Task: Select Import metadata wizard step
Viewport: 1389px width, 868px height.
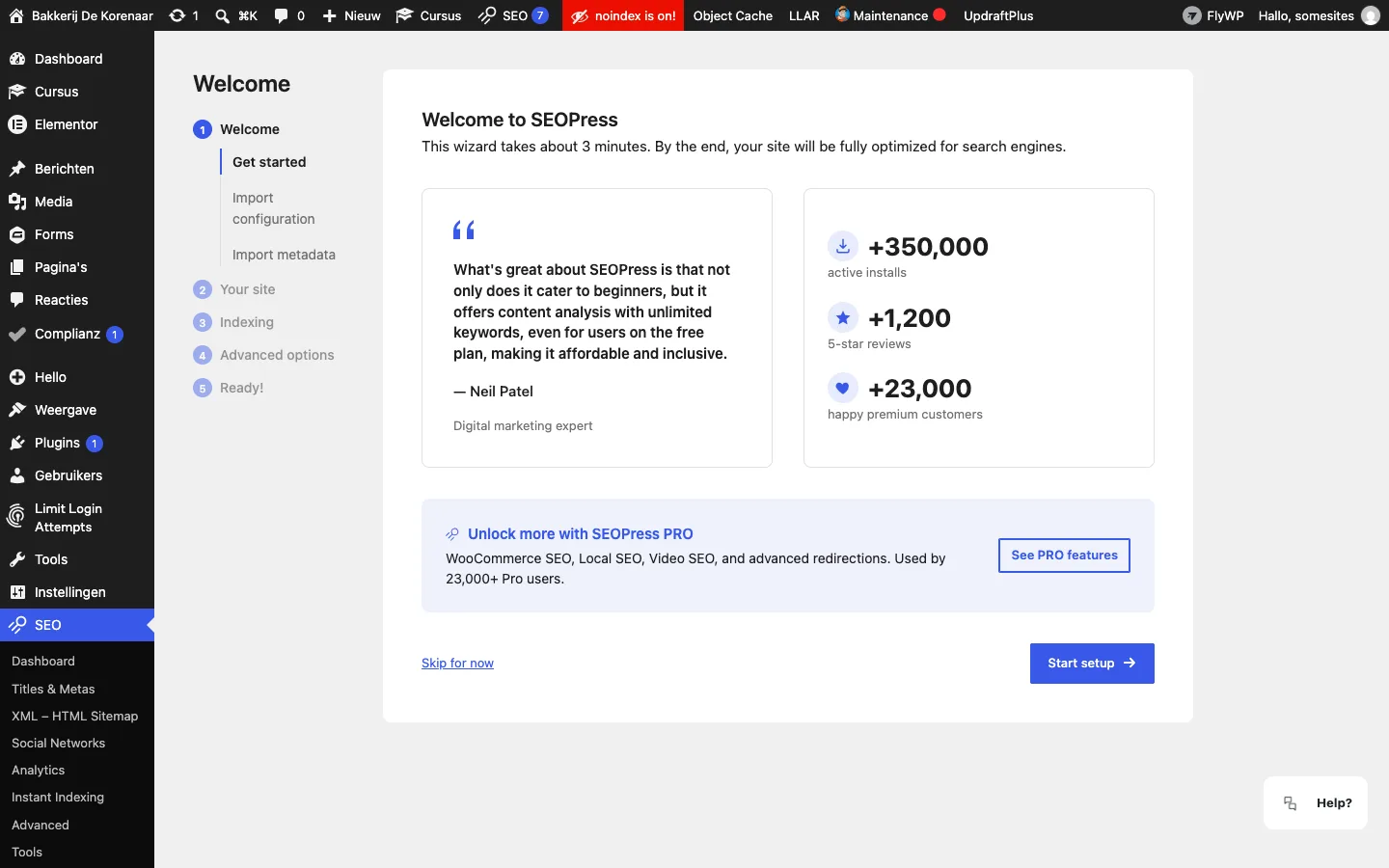Action: point(284,255)
